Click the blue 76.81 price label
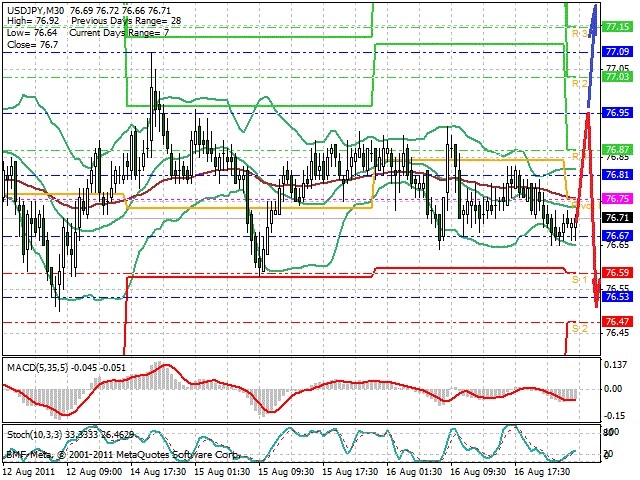 tap(618, 175)
